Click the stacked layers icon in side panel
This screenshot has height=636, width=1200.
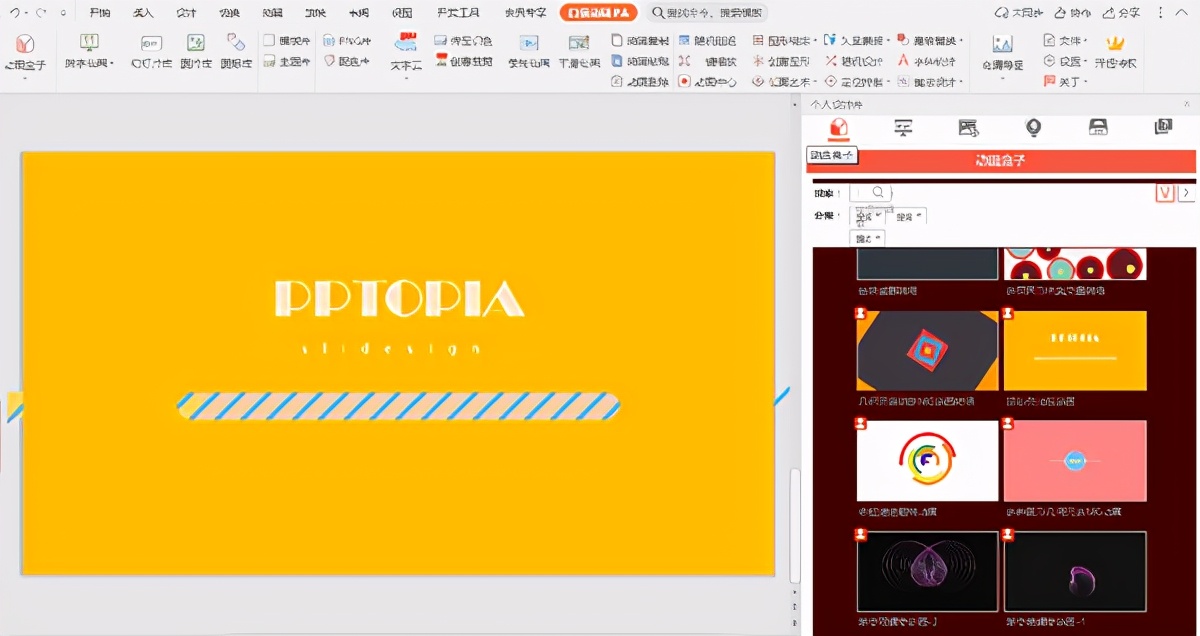tap(1163, 127)
